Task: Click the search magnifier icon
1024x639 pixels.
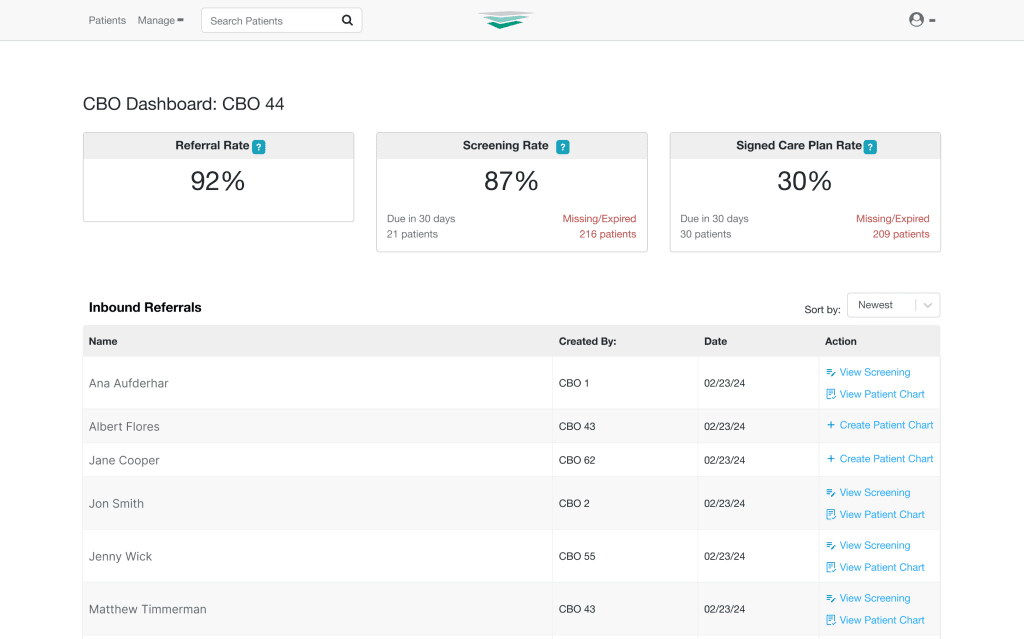Action: point(347,20)
